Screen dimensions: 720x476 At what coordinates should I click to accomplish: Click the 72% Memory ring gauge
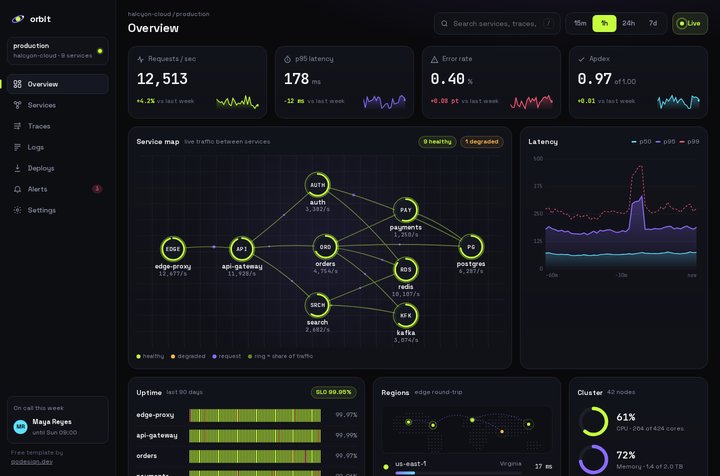pyautogui.click(x=593, y=459)
